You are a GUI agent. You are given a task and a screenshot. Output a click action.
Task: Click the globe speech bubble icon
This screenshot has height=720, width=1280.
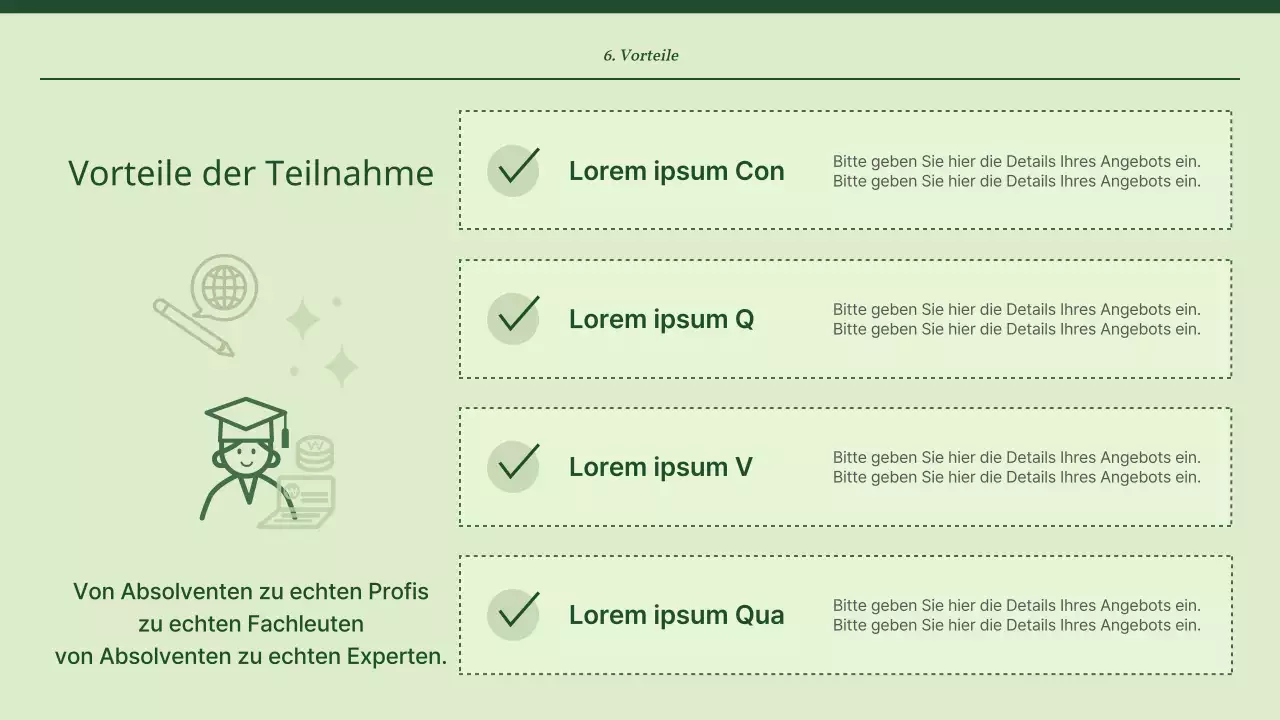coord(223,287)
